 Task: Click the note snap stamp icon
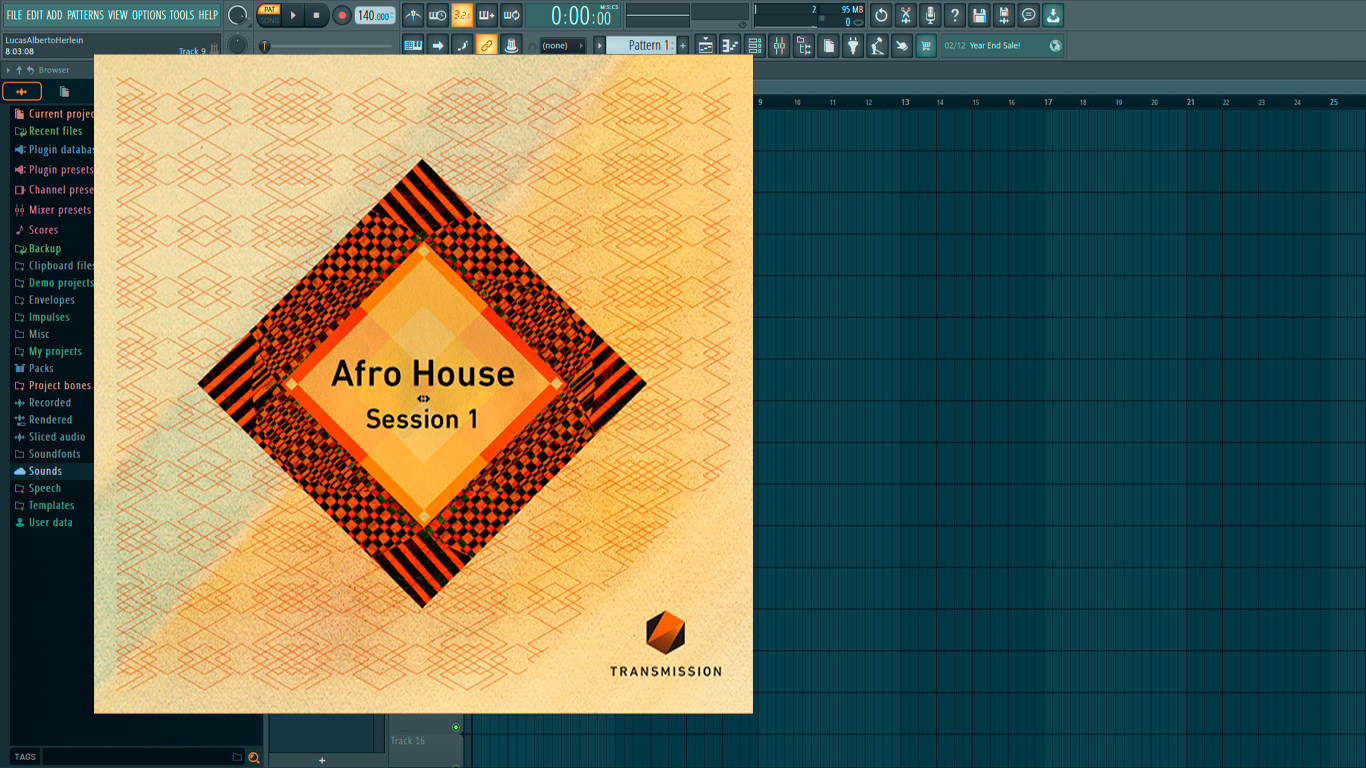click(511, 45)
